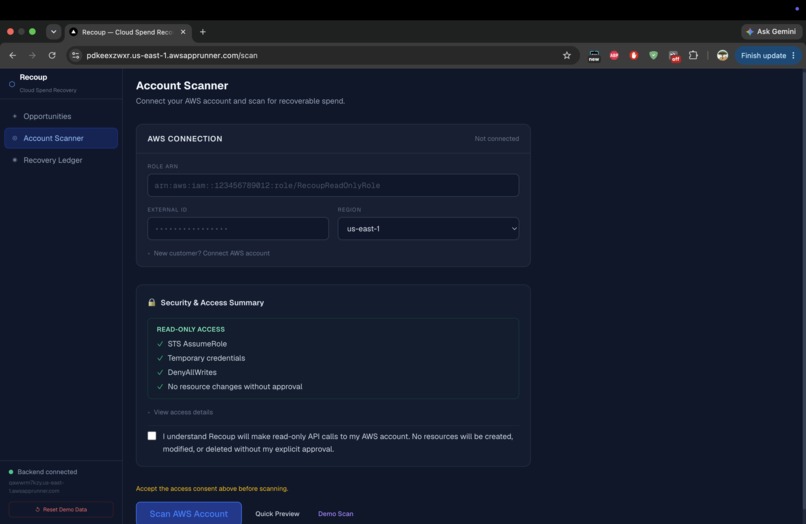Click the browser forward arrow

(x=32, y=56)
